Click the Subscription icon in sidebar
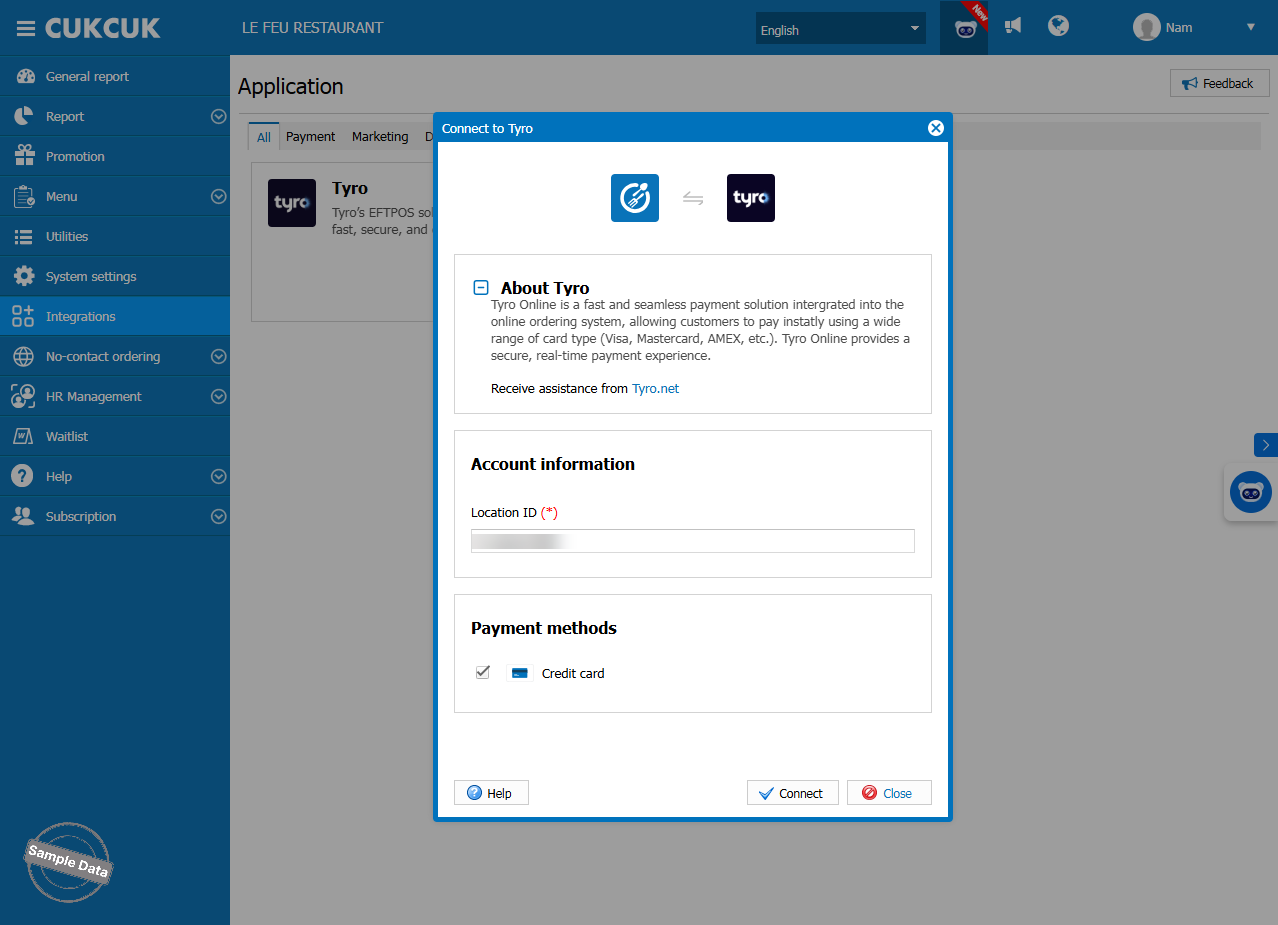This screenshot has width=1278, height=925. [x=23, y=516]
